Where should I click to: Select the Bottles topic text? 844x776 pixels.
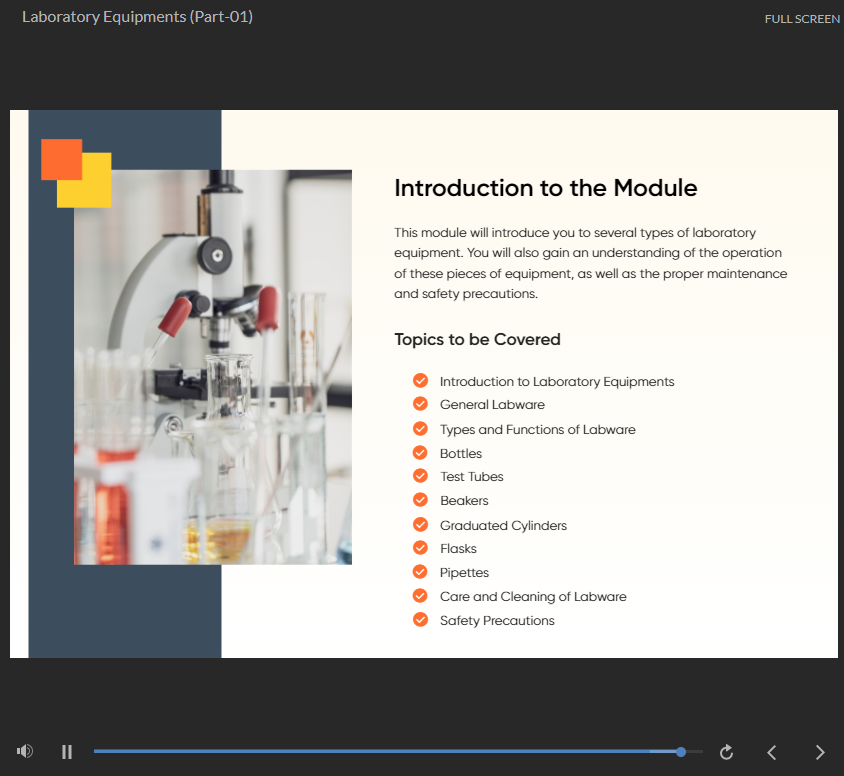[x=461, y=454]
